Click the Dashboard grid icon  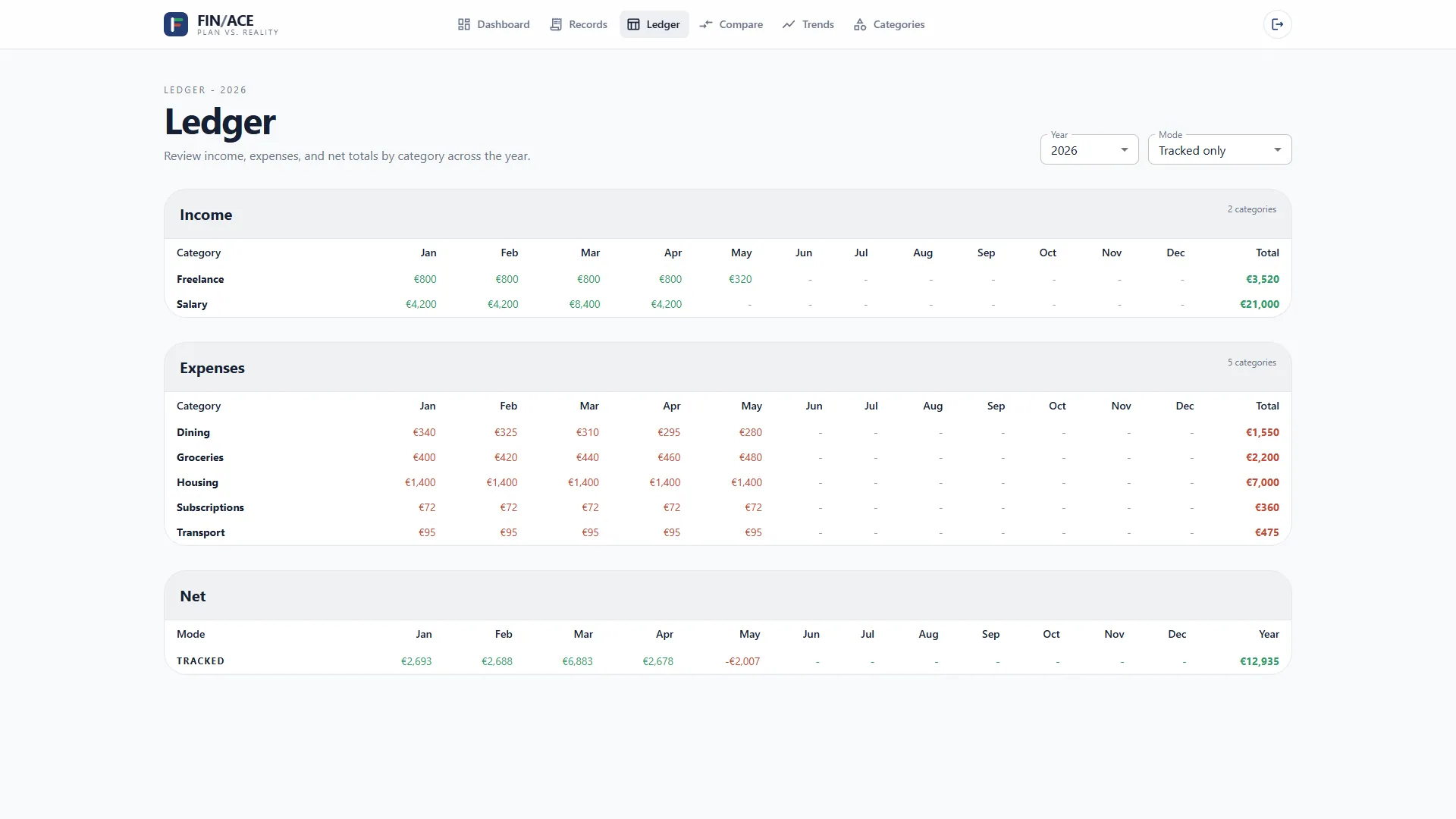[464, 24]
